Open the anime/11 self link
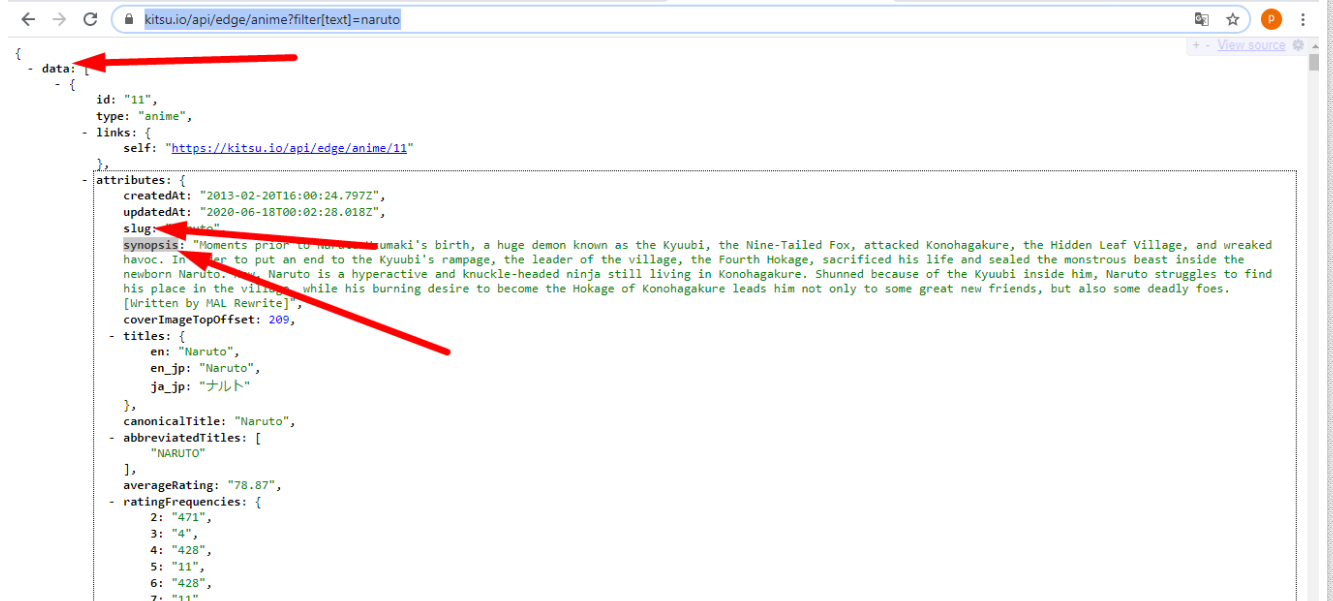This screenshot has height=601, width=1333. click(x=289, y=148)
